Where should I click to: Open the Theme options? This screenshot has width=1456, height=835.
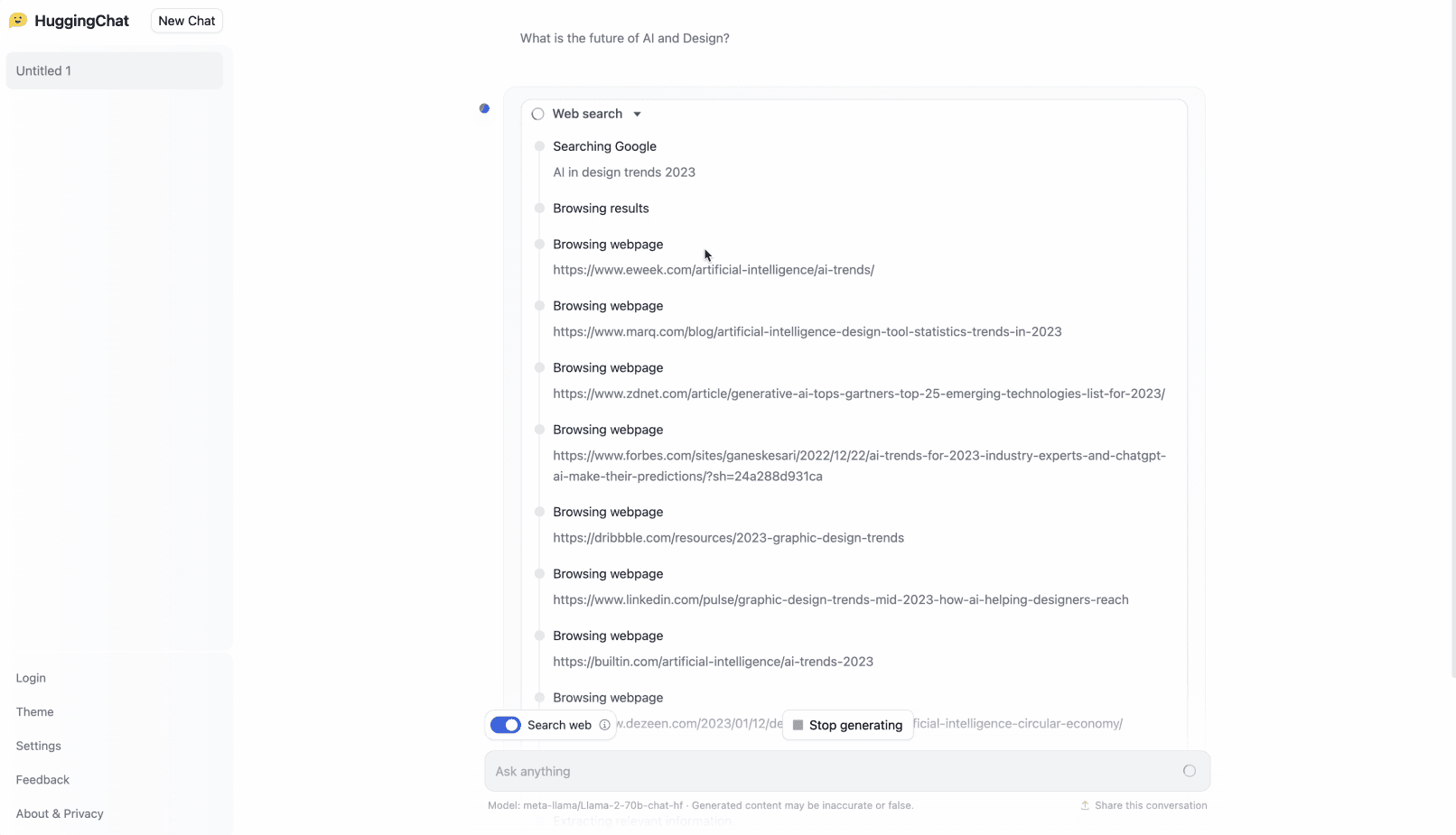34,711
